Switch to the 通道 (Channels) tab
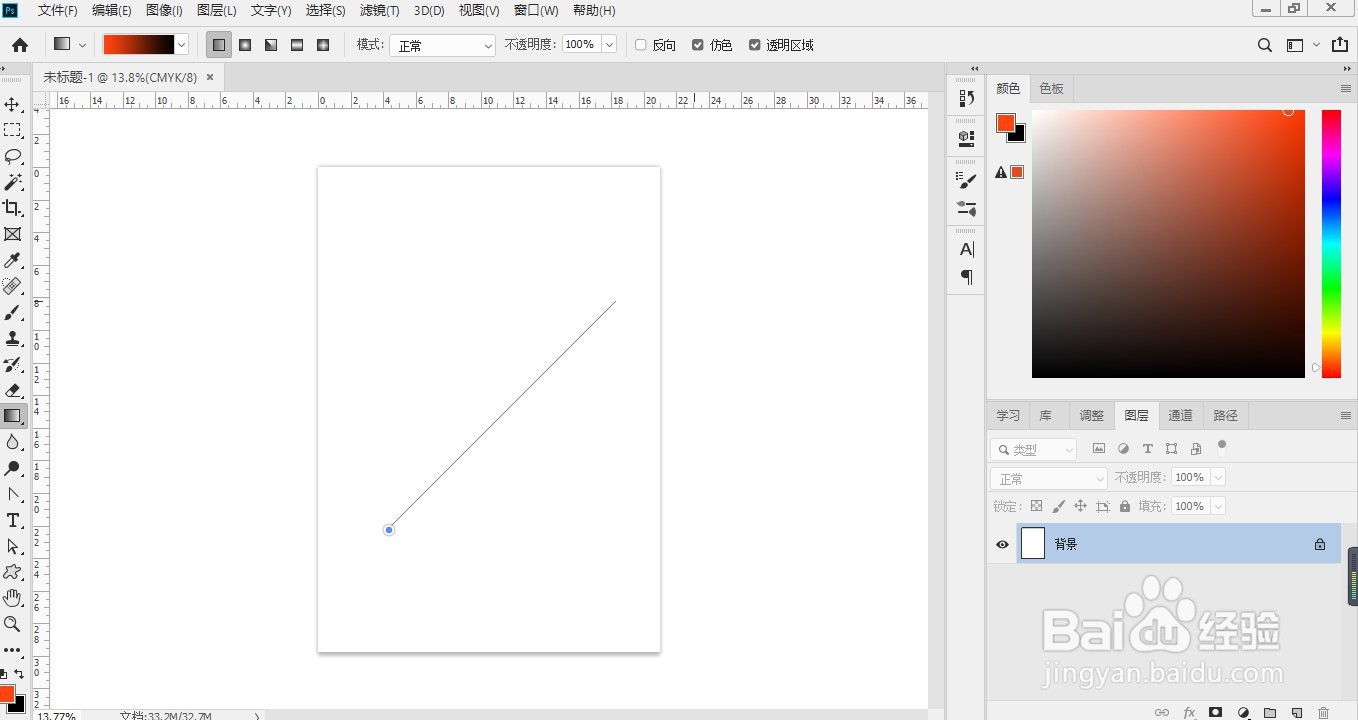 coord(1180,416)
